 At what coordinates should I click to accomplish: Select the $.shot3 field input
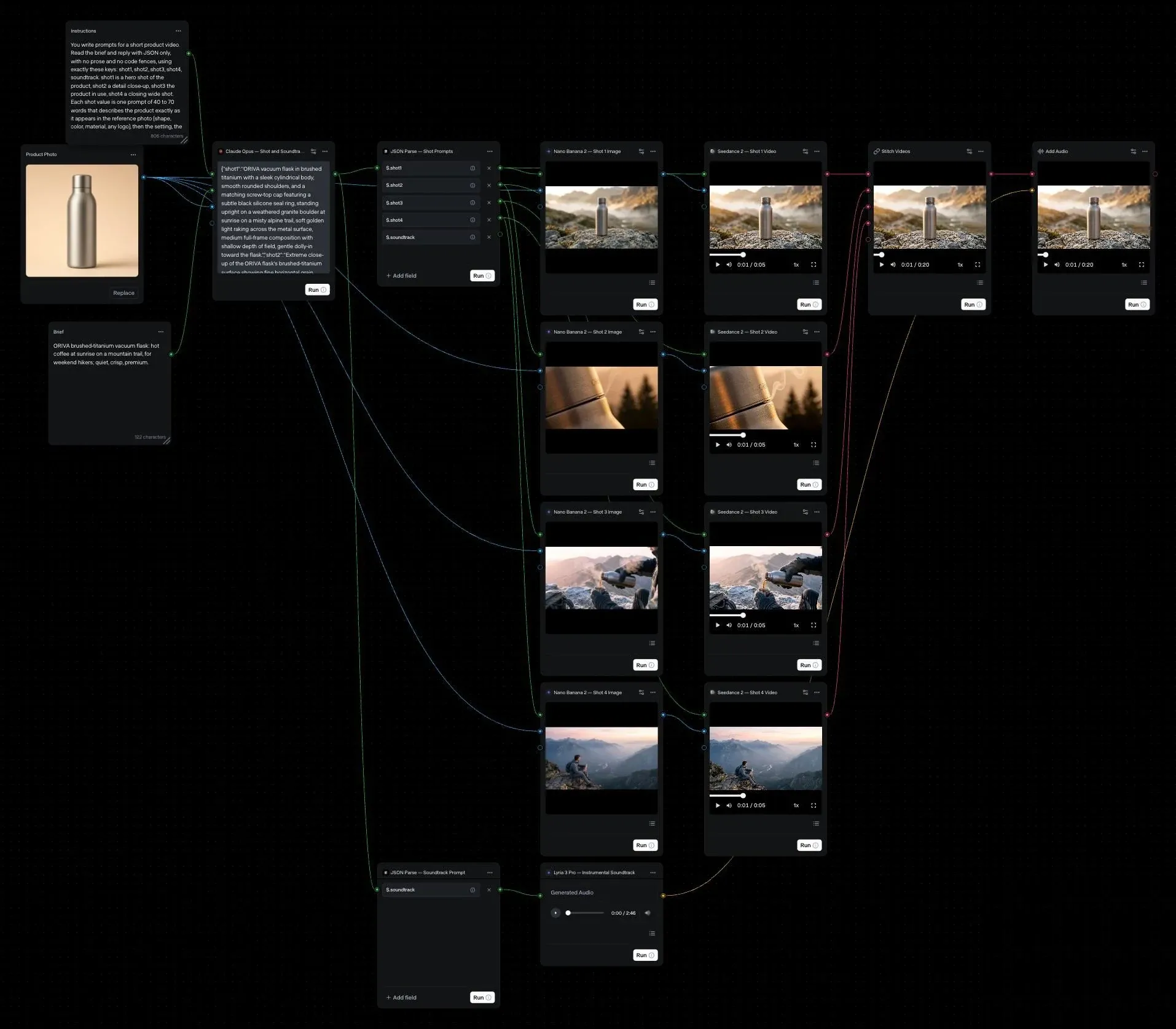(x=431, y=203)
